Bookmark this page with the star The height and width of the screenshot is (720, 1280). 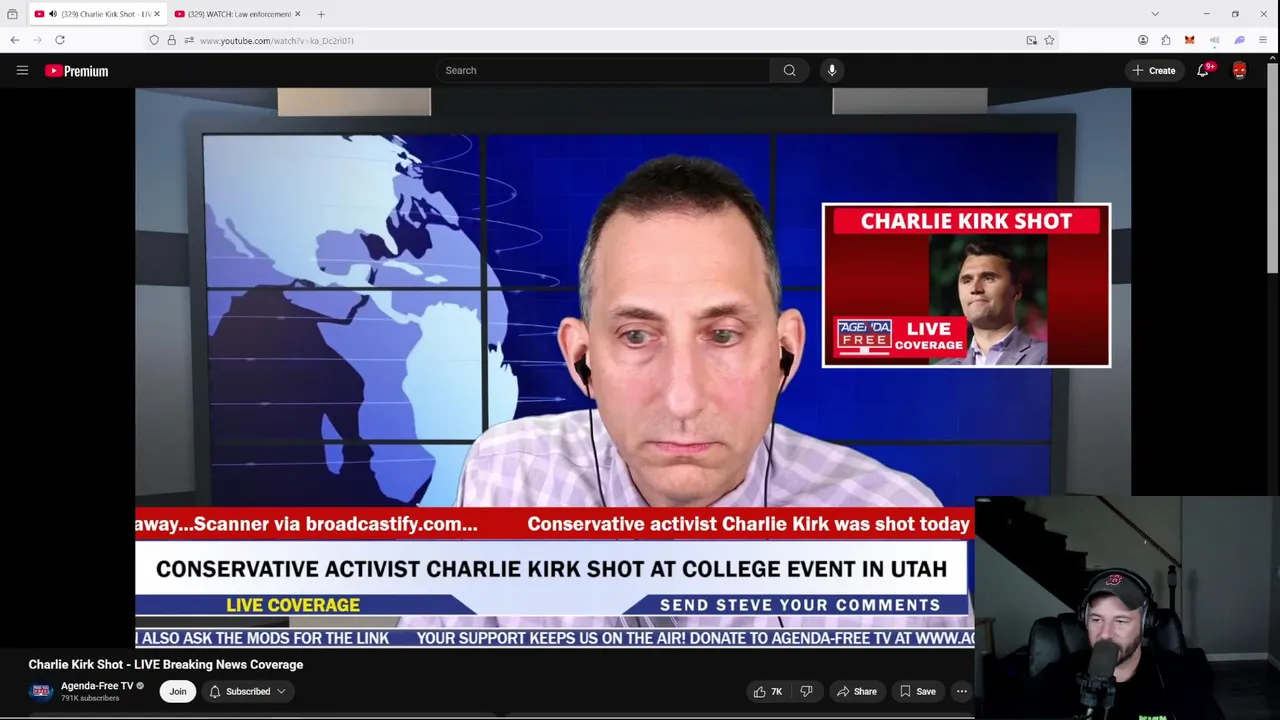tap(1049, 40)
